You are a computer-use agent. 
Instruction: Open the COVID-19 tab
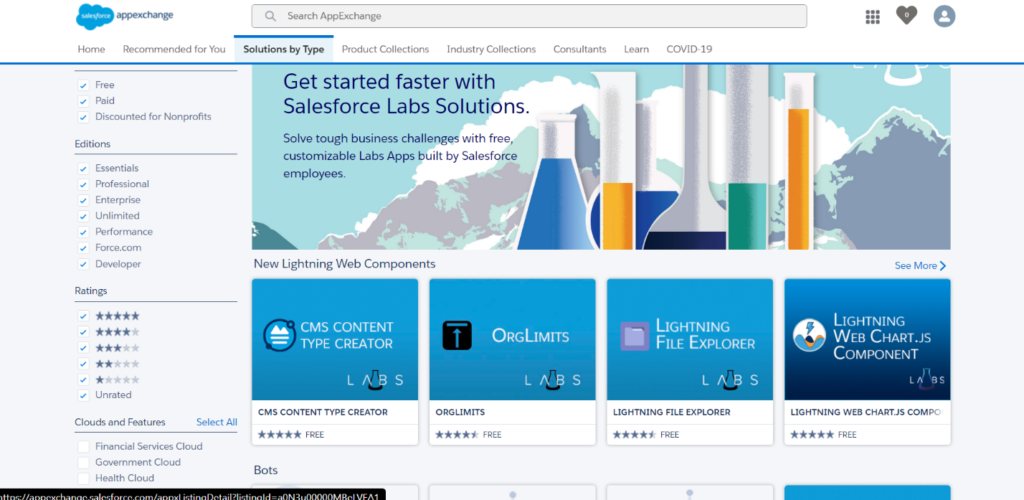tap(689, 49)
